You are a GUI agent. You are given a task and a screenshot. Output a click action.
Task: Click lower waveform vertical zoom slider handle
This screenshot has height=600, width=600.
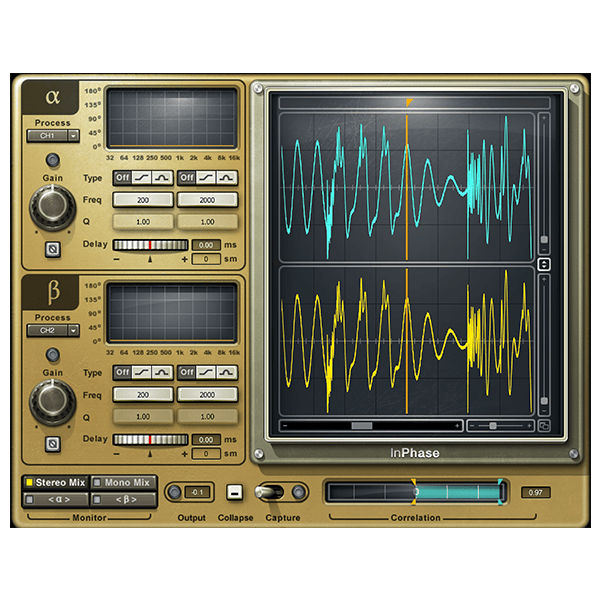(544, 401)
